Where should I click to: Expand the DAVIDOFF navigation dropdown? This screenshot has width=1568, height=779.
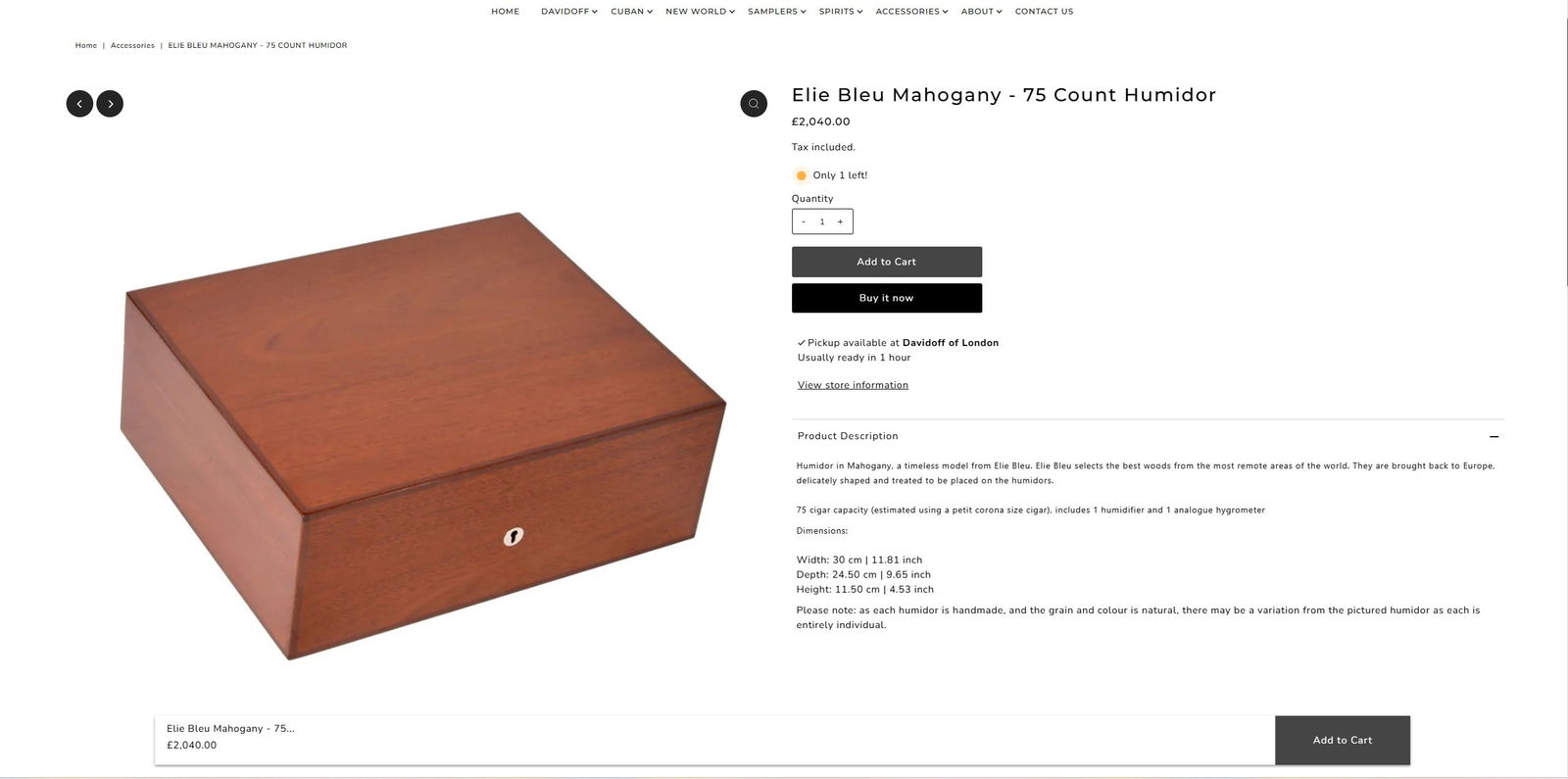coord(567,11)
